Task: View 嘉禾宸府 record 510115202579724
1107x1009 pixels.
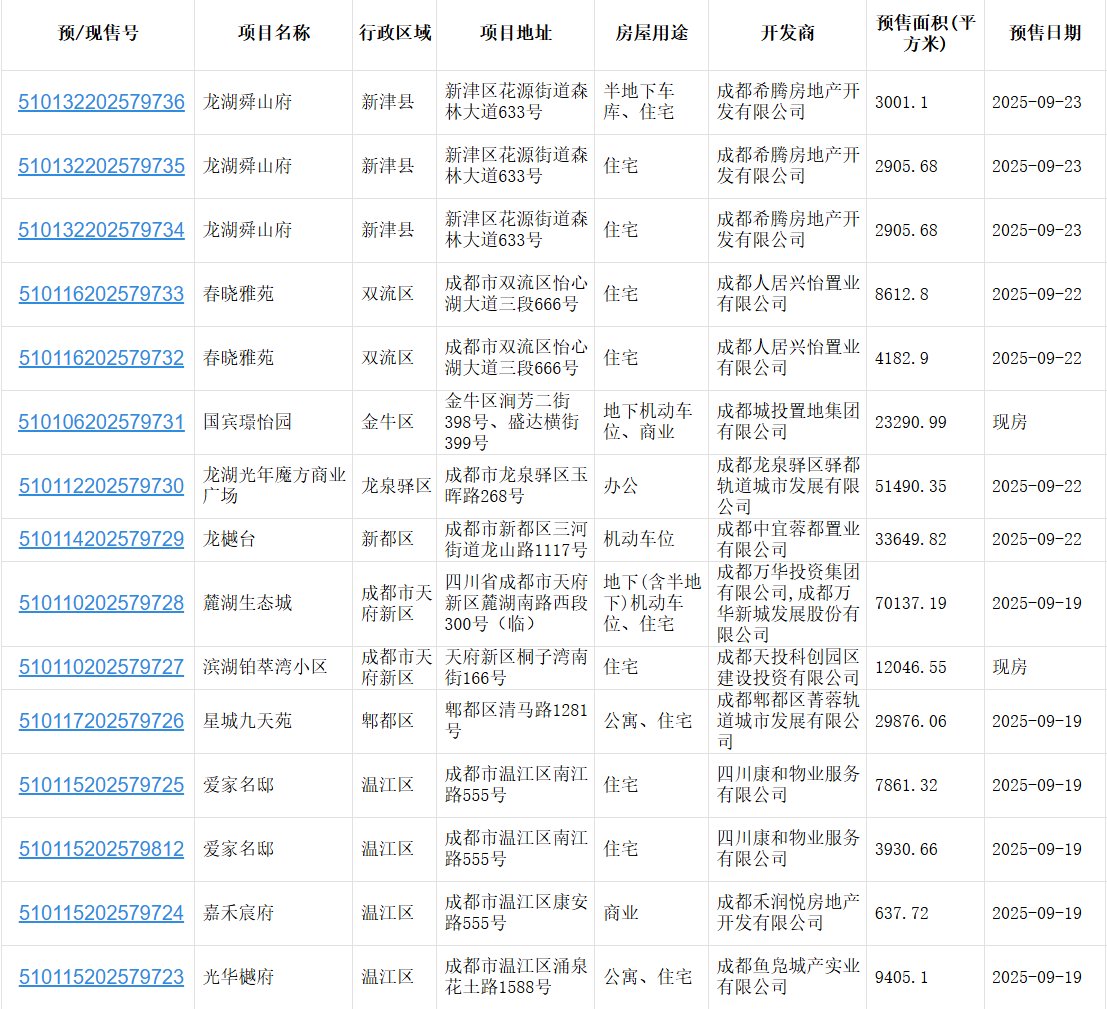Action: [x=101, y=913]
